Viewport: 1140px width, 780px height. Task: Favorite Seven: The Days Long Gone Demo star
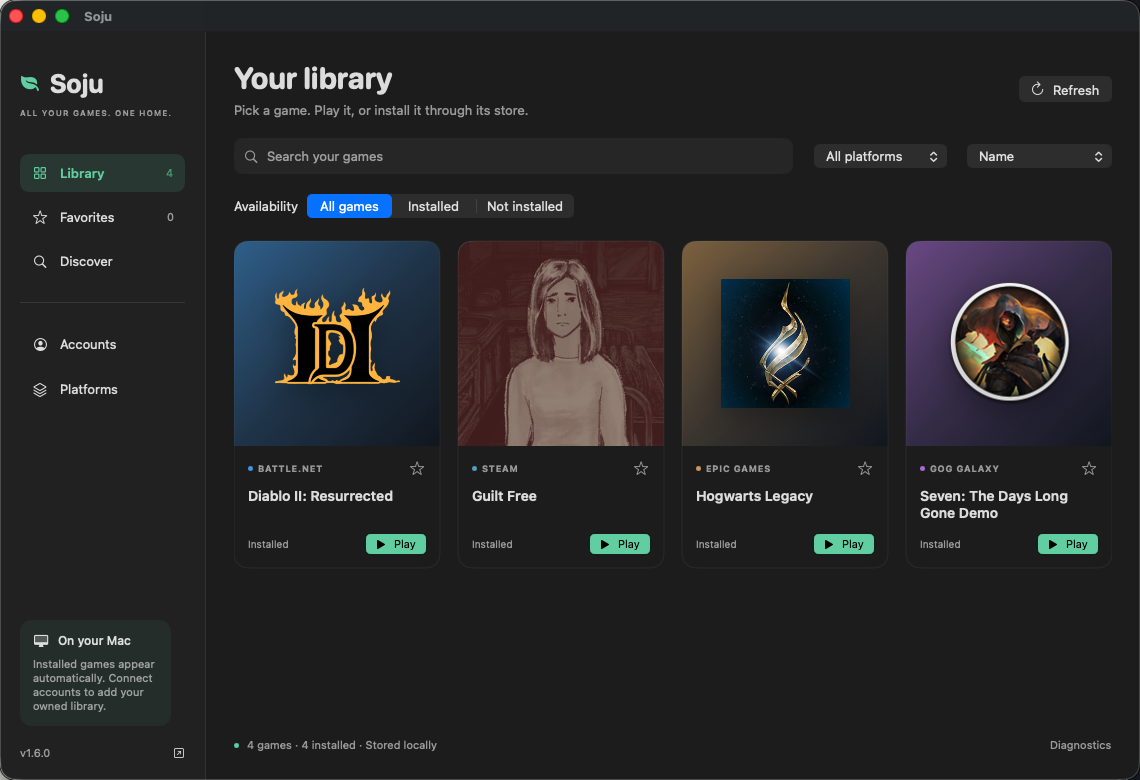1088,469
